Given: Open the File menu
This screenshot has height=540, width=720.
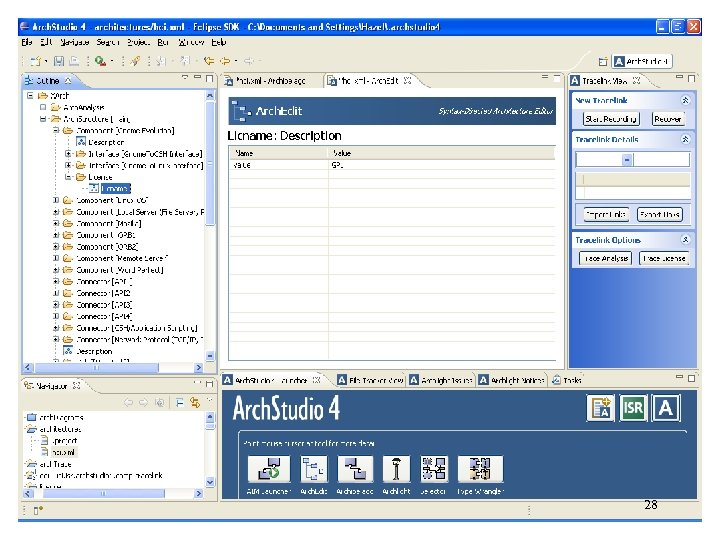Looking at the screenshot, I should pyautogui.click(x=27, y=42).
